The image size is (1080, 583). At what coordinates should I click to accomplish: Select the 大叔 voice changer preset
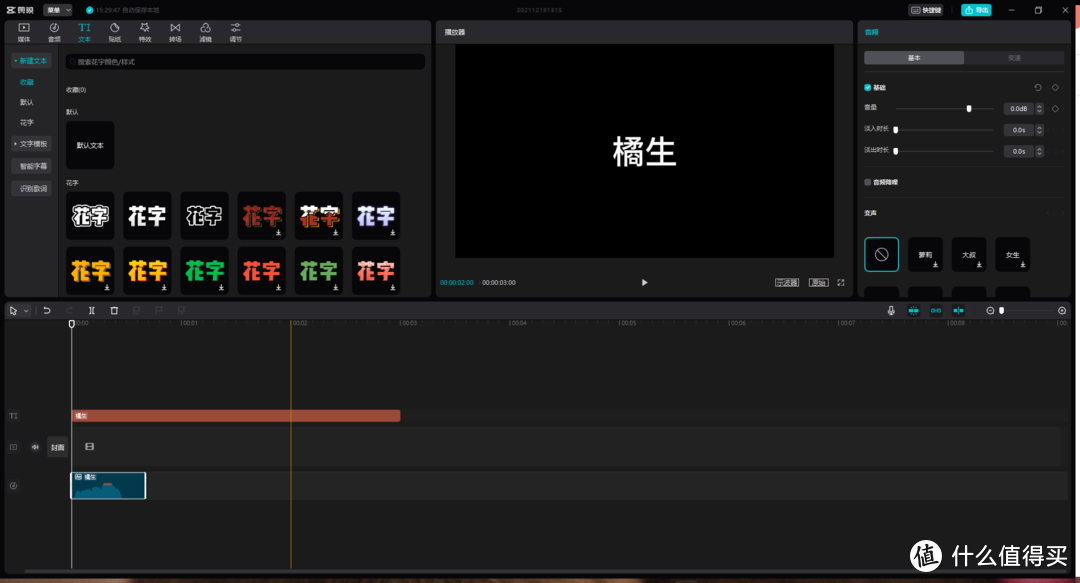point(969,254)
